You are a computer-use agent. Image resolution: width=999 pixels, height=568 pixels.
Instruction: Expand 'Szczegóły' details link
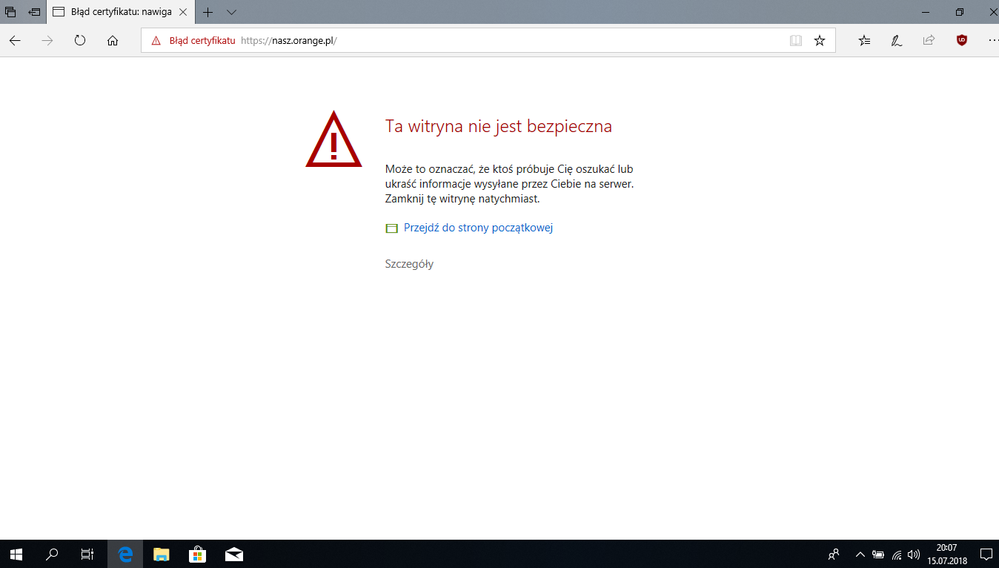click(409, 264)
